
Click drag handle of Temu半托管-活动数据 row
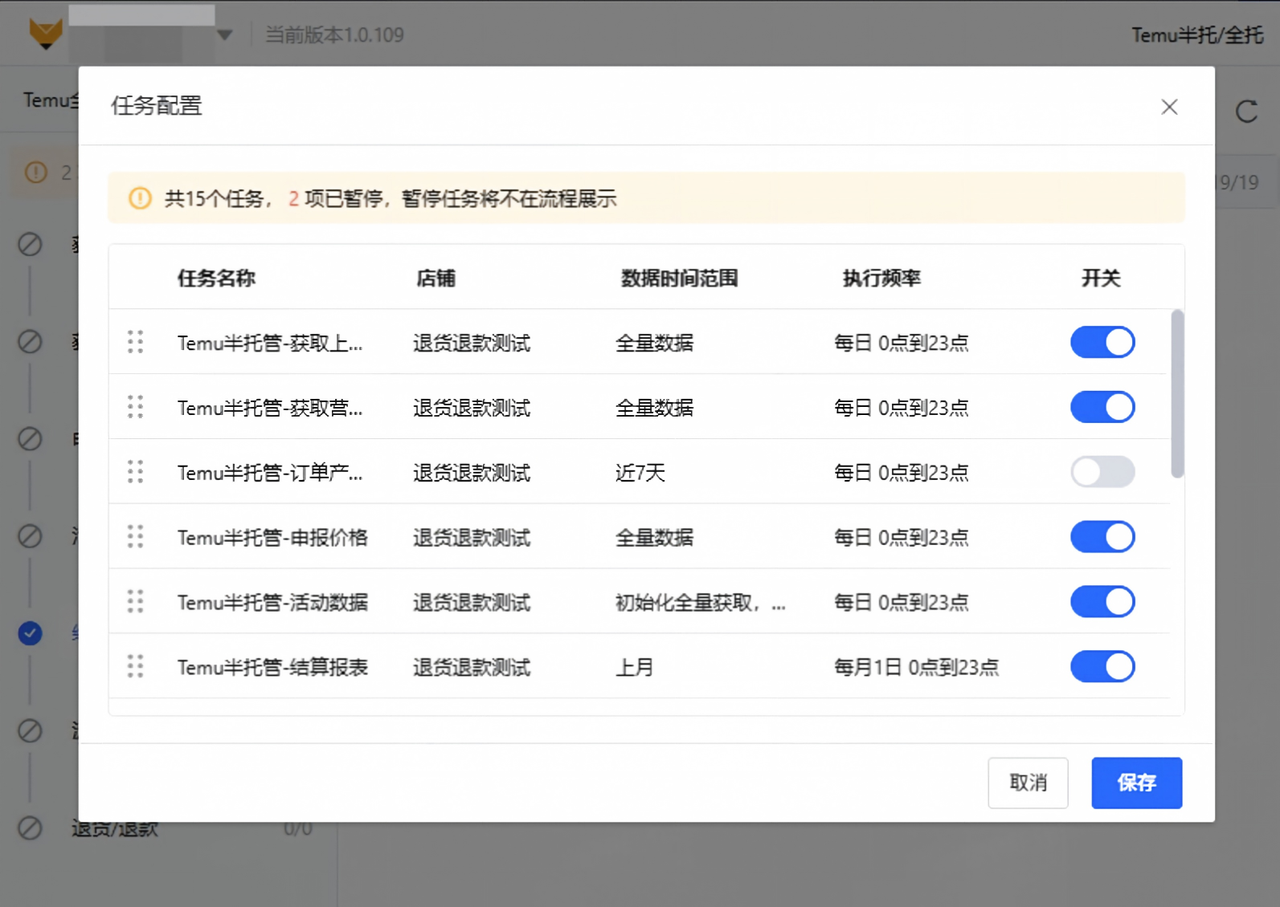click(136, 602)
